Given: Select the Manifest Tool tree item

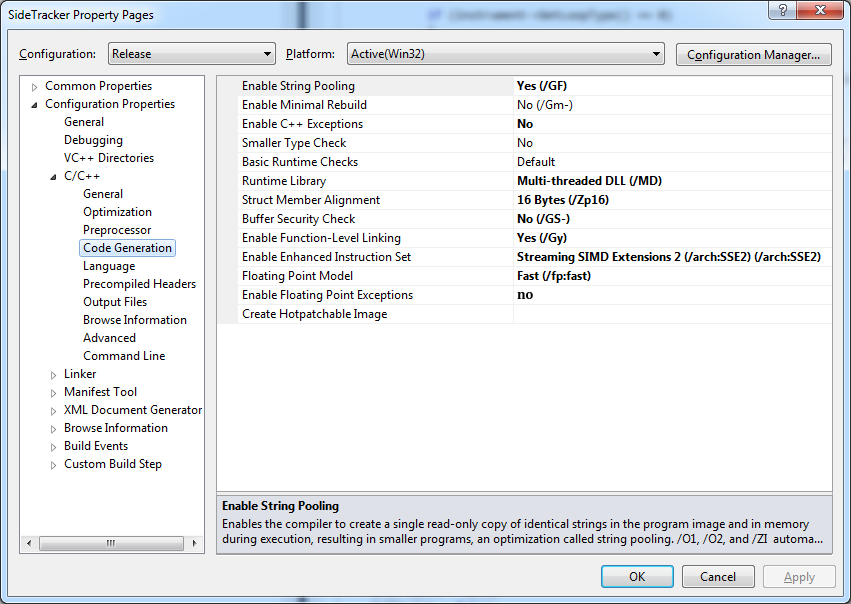Looking at the screenshot, I should point(100,392).
